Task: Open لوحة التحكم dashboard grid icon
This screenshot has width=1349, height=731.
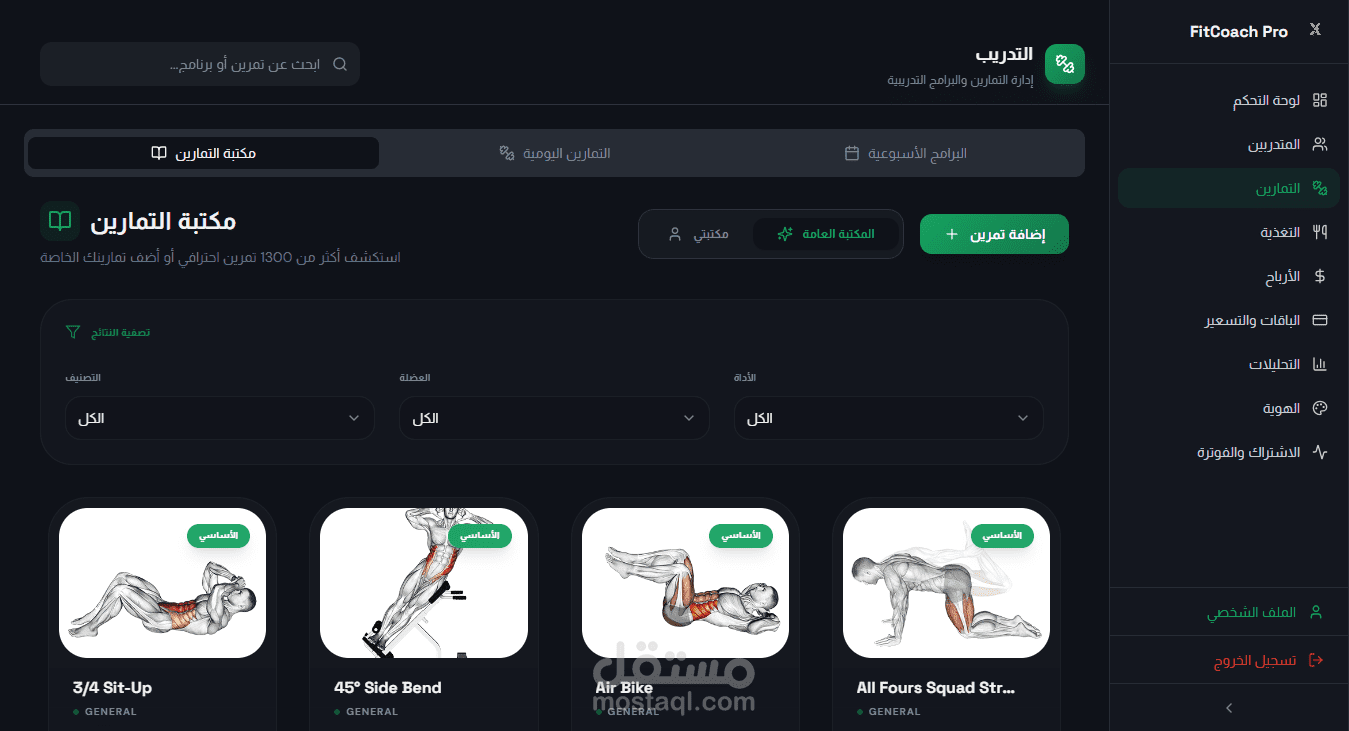Action: (x=1320, y=100)
